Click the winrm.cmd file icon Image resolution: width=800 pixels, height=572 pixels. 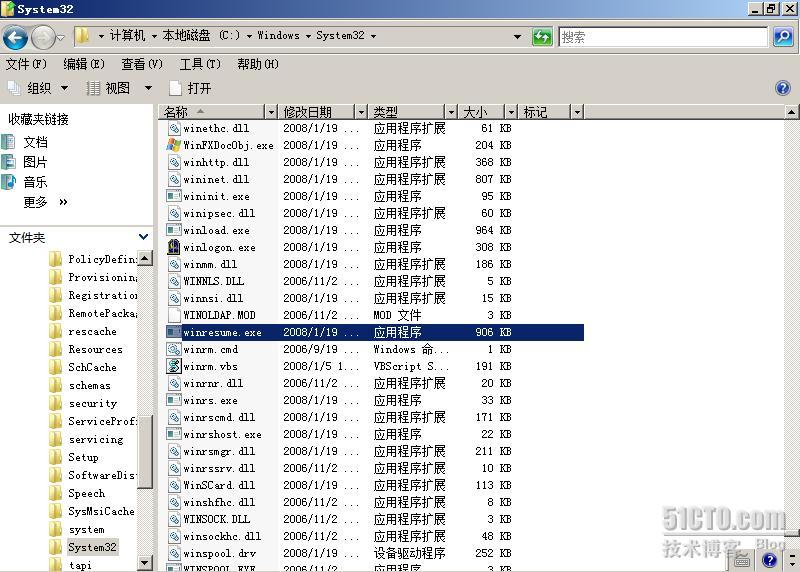point(173,349)
